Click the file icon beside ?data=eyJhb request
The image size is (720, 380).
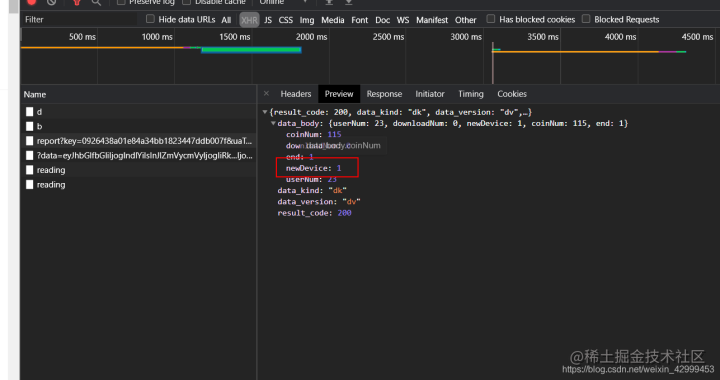pos(29,156)
